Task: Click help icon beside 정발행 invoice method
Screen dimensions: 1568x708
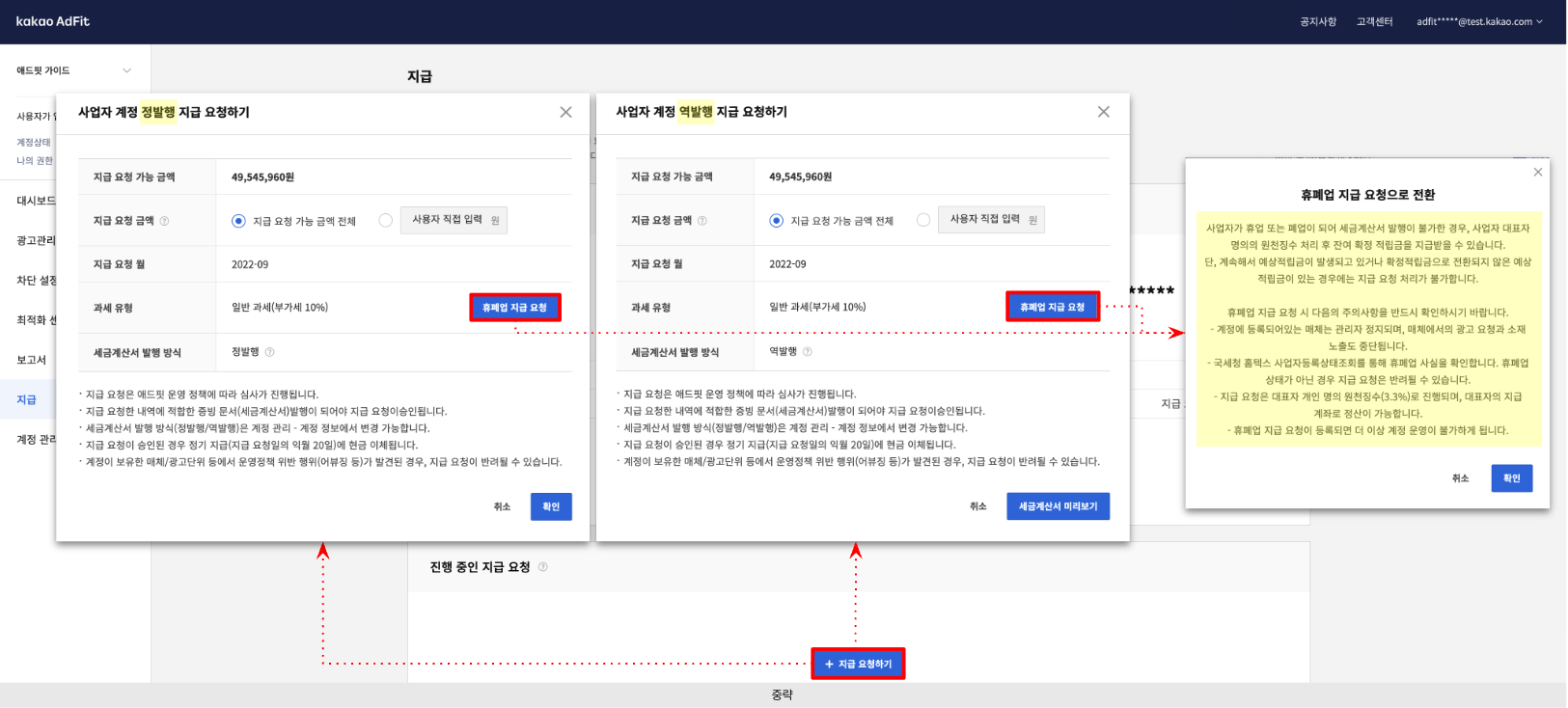Action: [269, 352]
